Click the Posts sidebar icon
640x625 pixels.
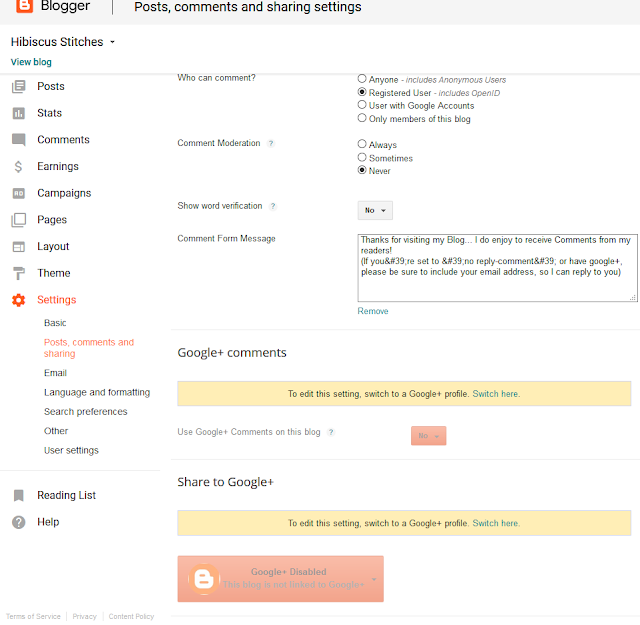pyautogui.click(x=18, y=87)
